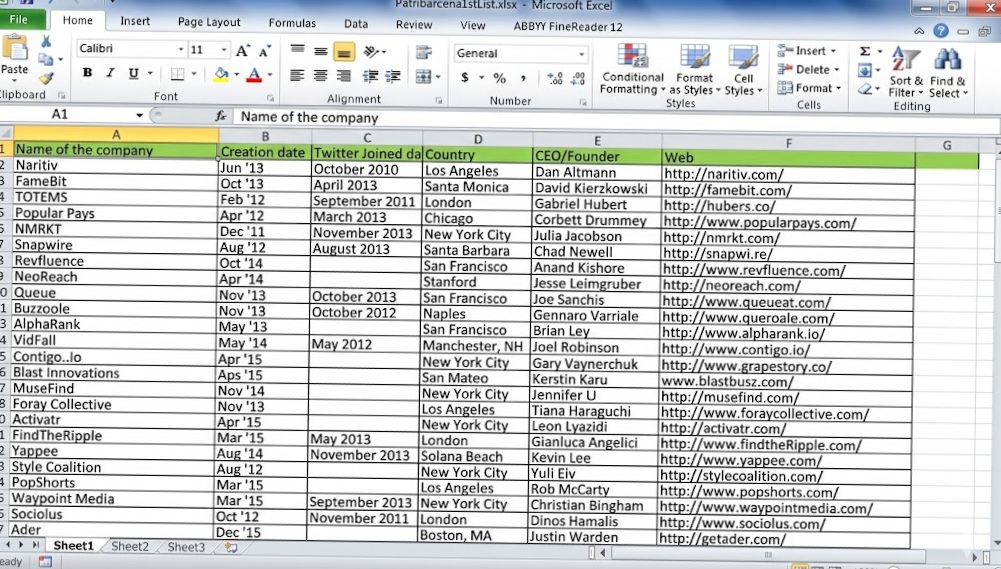Click the Format Painter brush icon
This screenshot has width=1001, height=569.
point(46,79)
